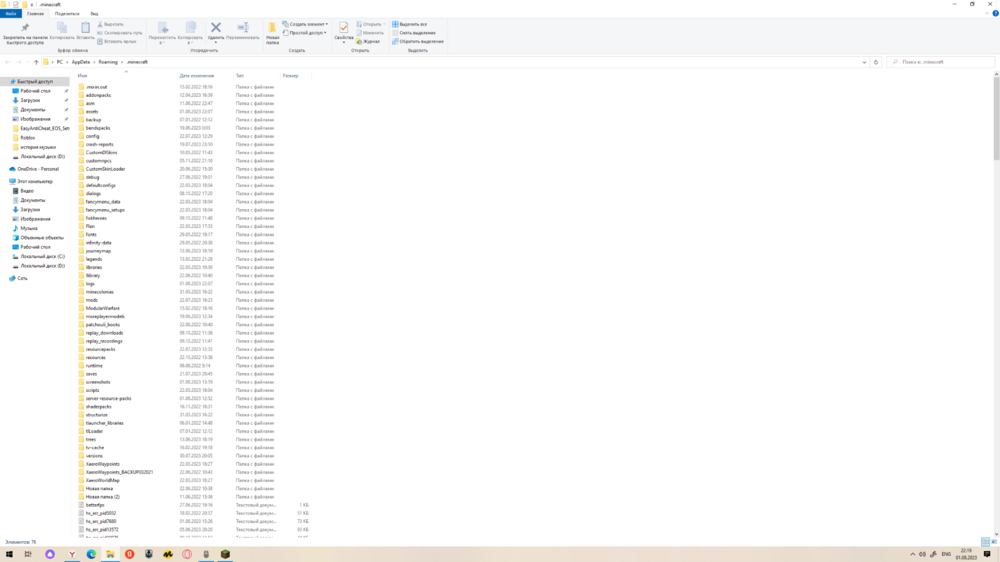Select Этот компьютер in the sidebar
This screenshot has height=562, width=1000.
[35, 181]
